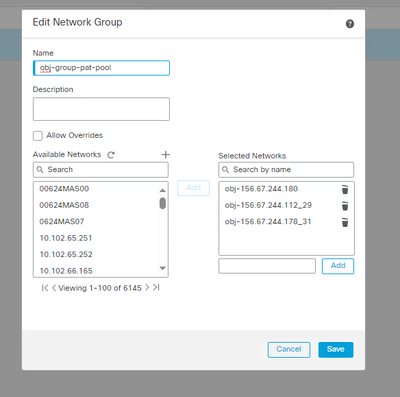
Task: Focus the Description text box
Action: tap(101, 109)
